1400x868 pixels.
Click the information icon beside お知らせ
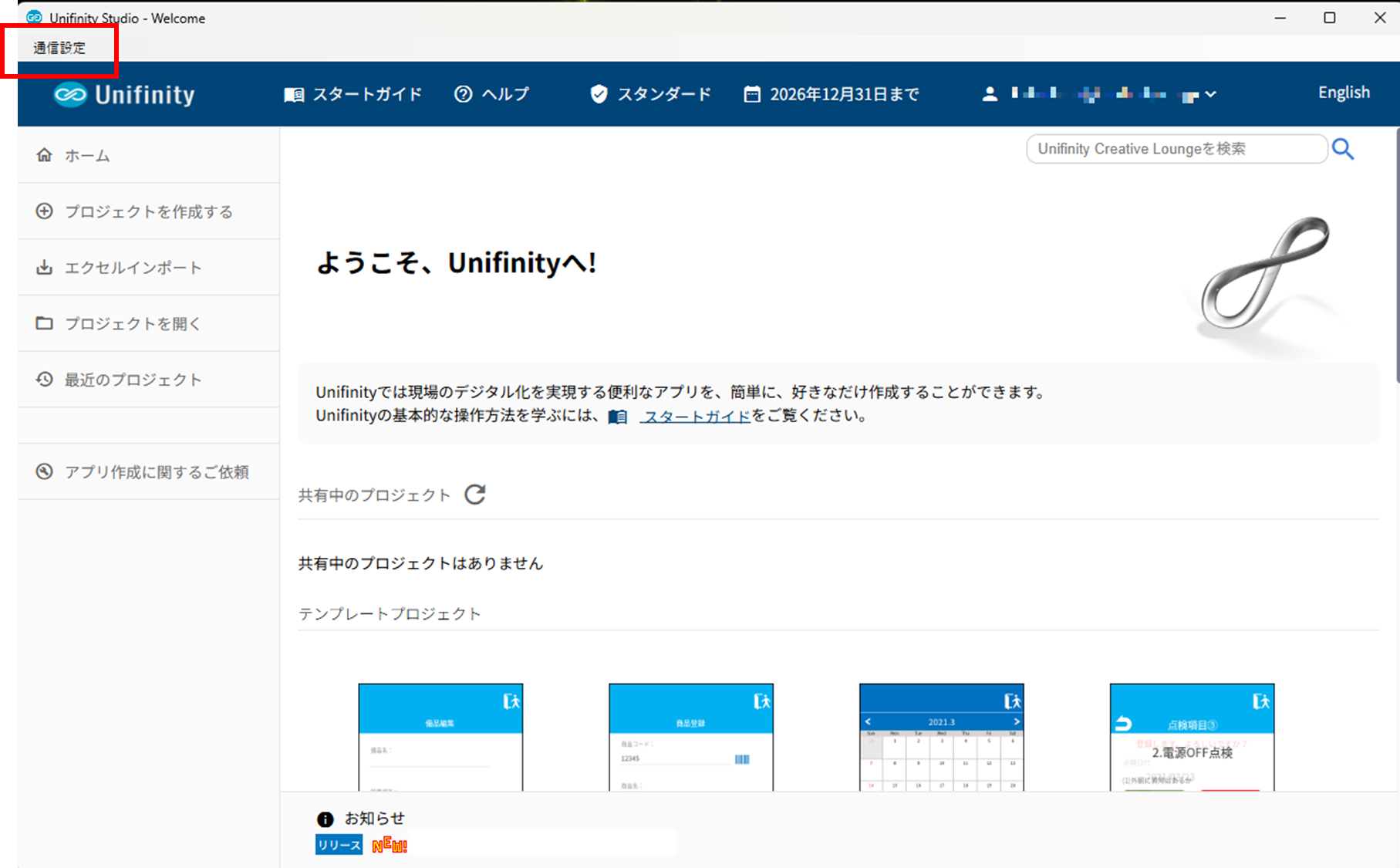(325, 819)
